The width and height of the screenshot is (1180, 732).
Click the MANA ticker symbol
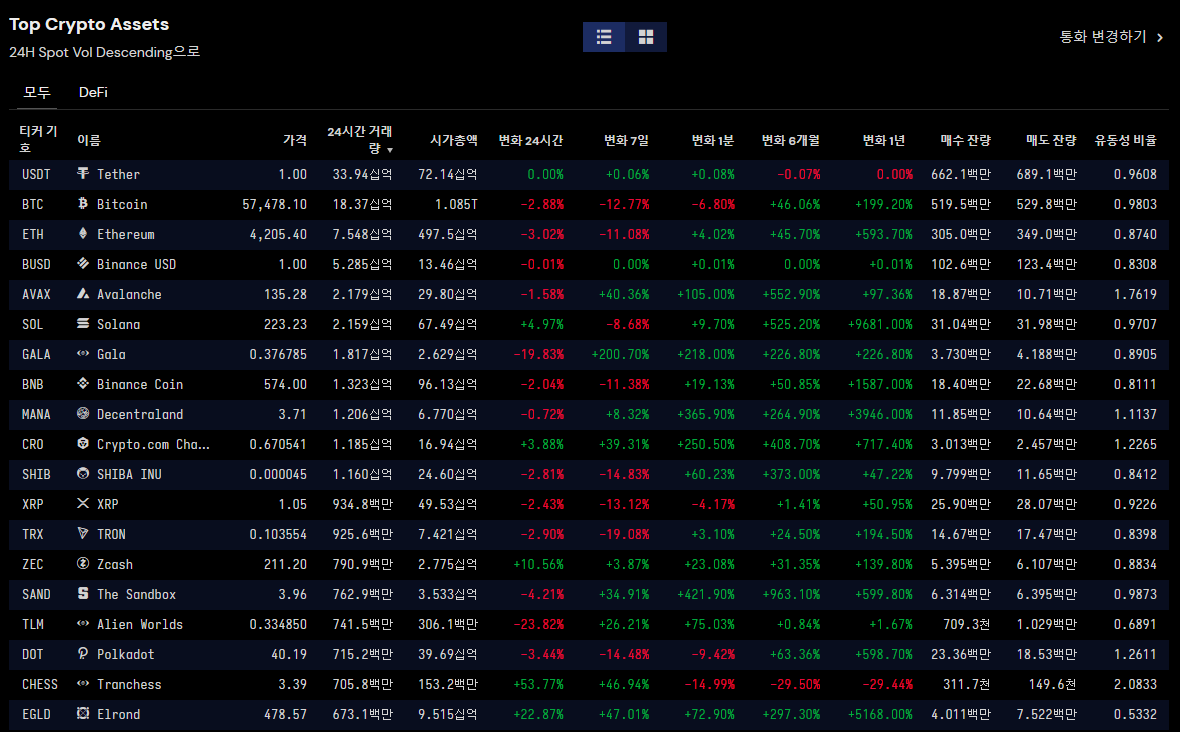coord(36,415)
